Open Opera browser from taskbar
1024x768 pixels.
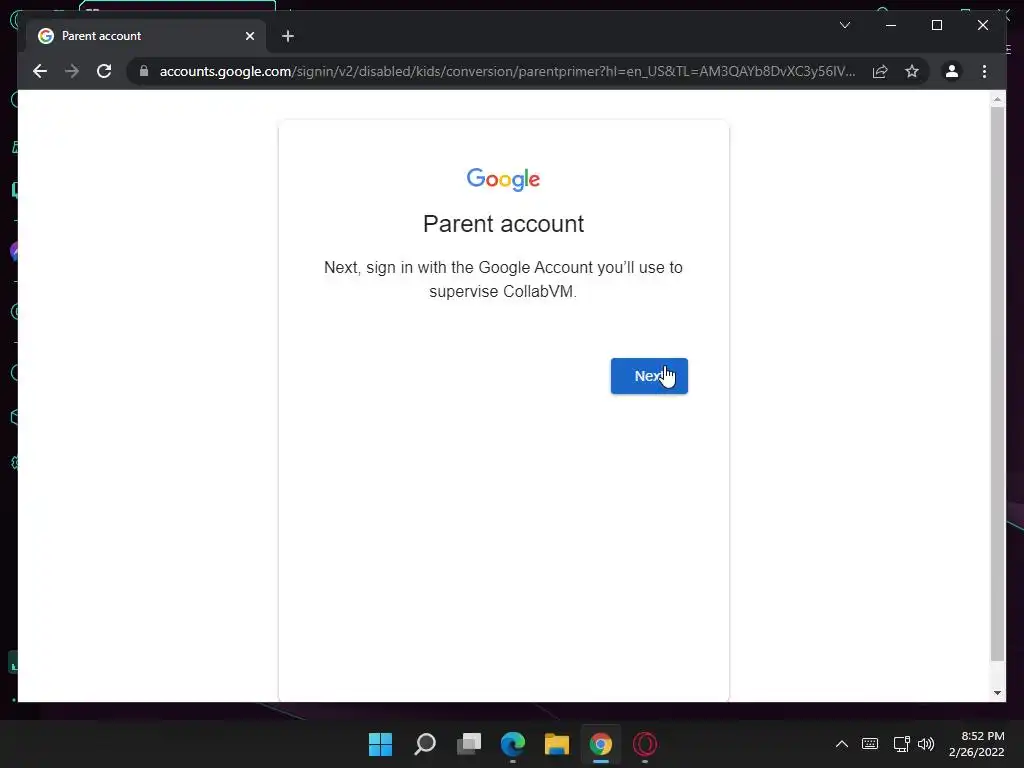click(x=645, y=744)
